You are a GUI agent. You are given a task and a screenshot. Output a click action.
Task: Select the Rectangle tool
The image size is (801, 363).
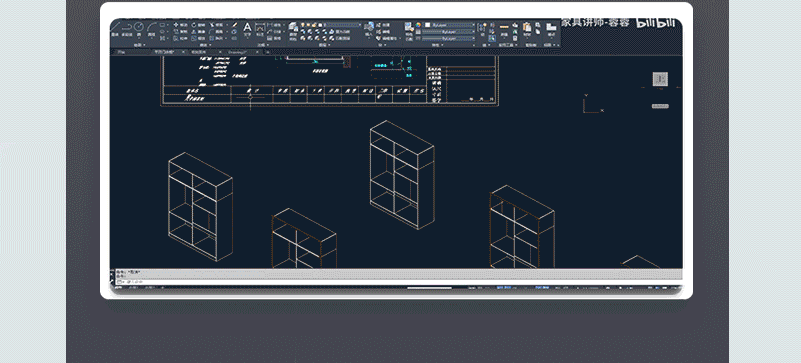pos(162,25)
